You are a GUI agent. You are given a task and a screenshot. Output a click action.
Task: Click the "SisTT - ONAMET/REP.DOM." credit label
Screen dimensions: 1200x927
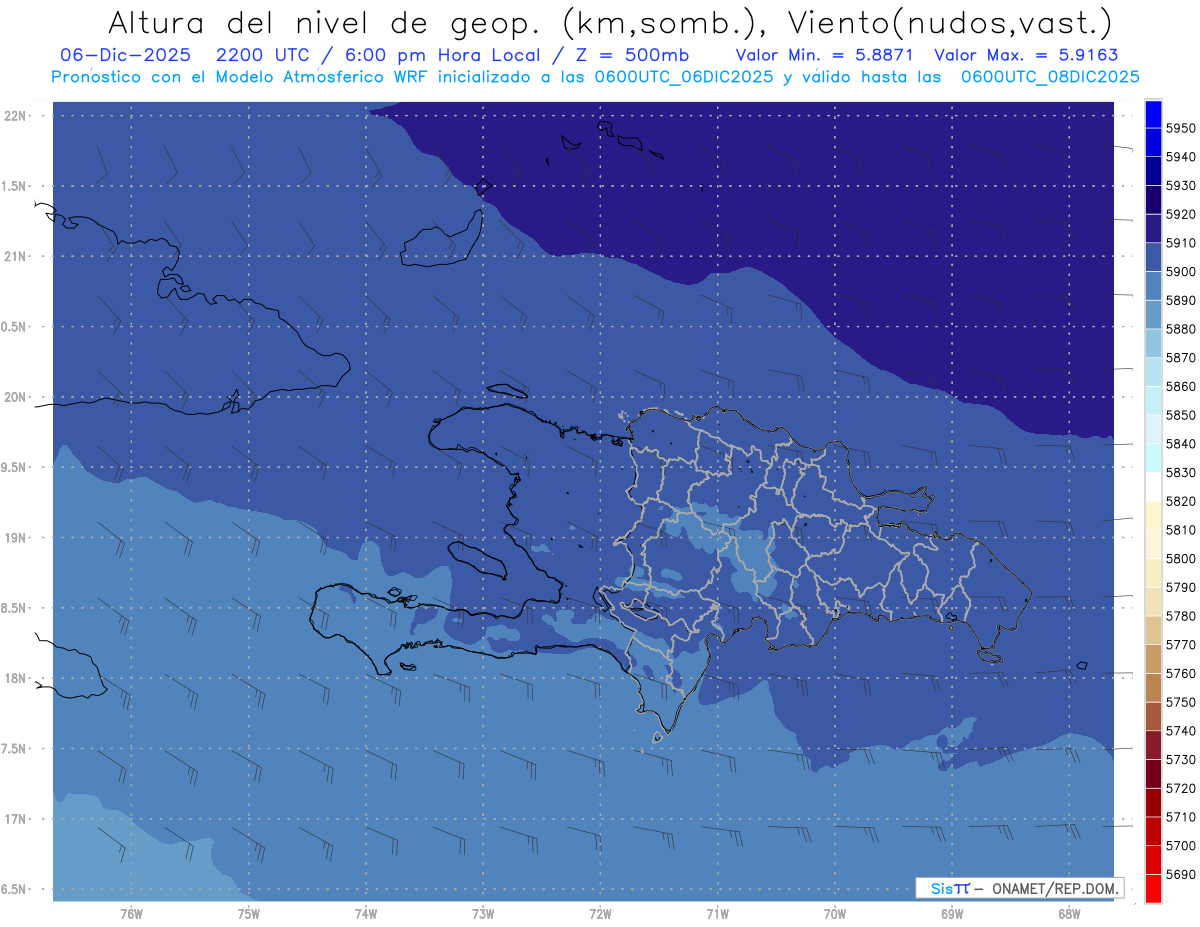point(1019,888)
